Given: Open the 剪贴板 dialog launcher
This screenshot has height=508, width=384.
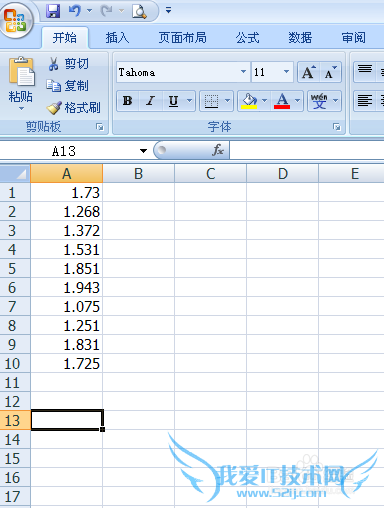Looking at the screenshot, I should 100,127.
